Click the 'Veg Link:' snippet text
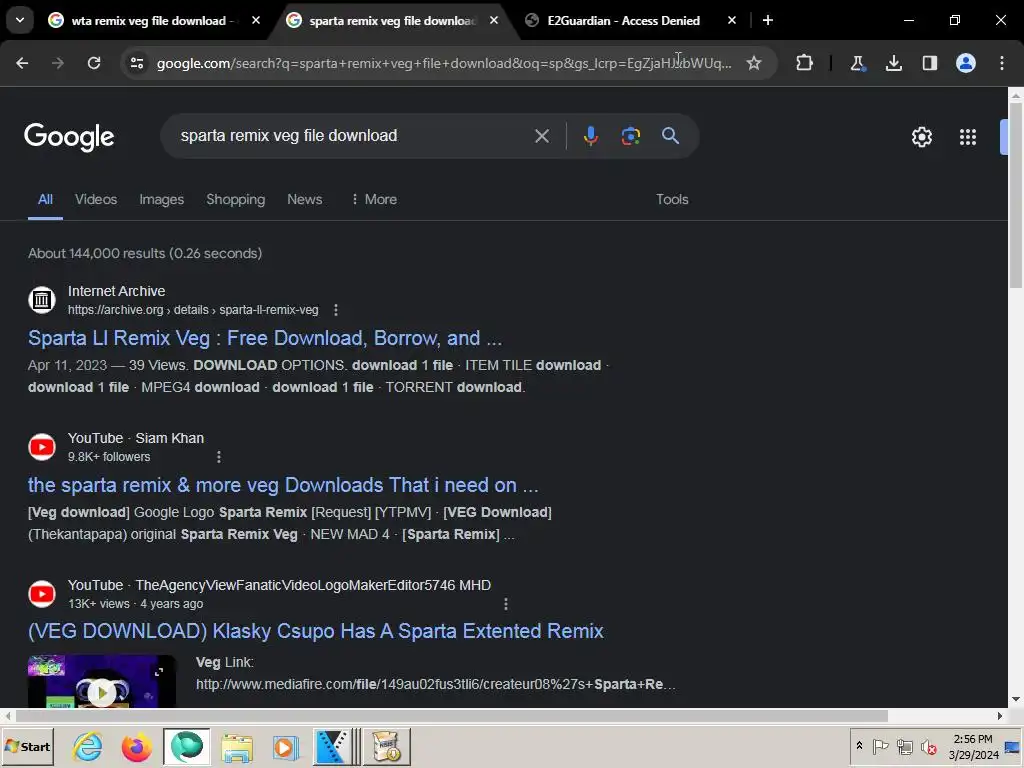The height and width of the screenshot is (768, 1024). click(225, 662)
